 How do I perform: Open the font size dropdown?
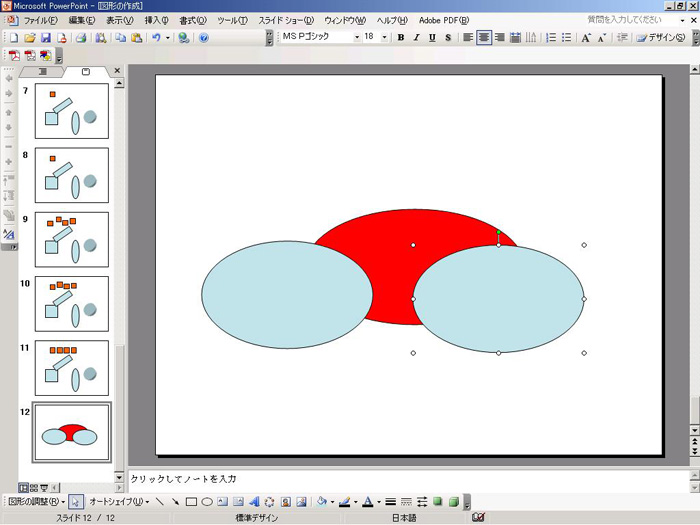tap(384, 38)
